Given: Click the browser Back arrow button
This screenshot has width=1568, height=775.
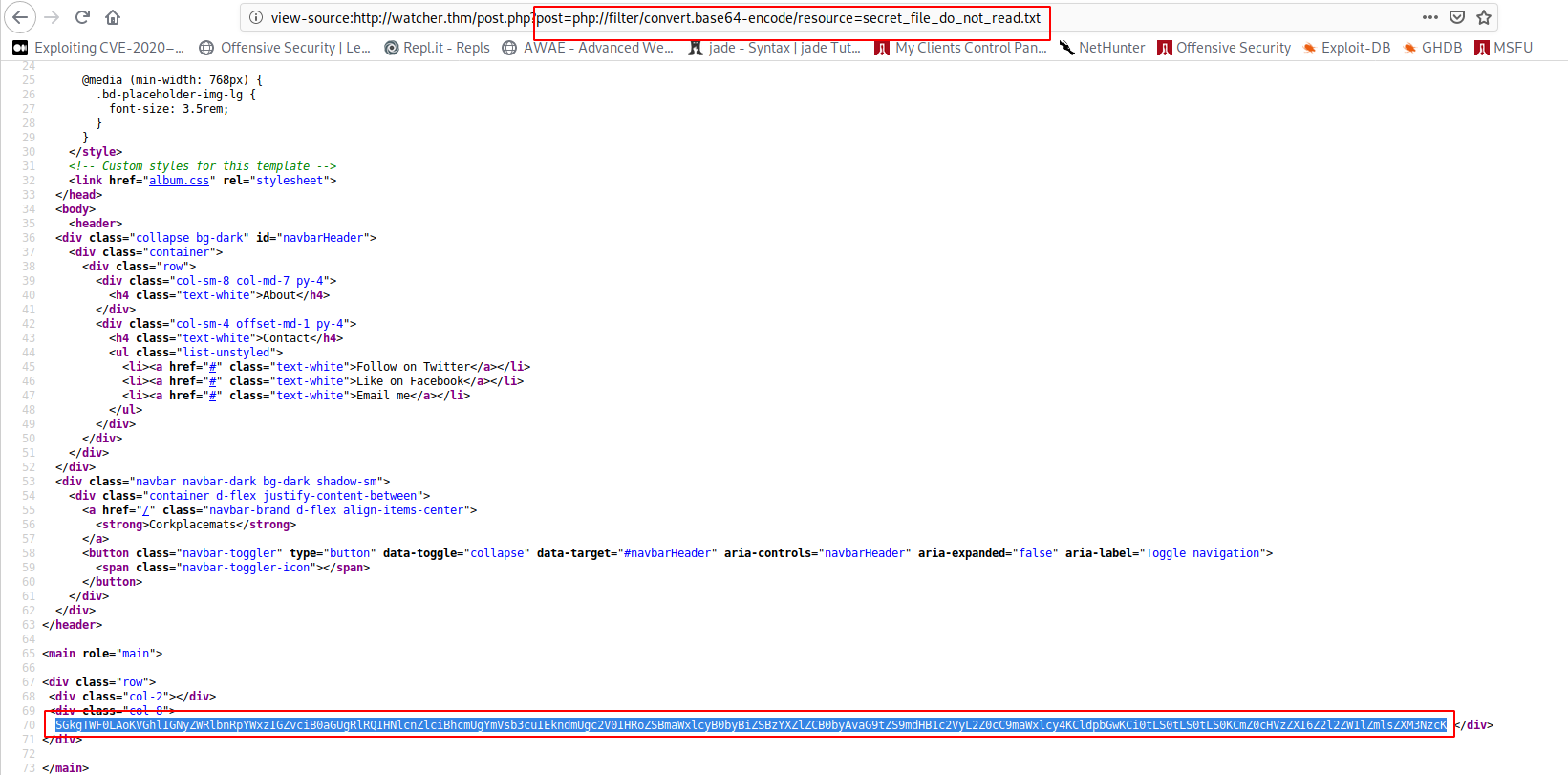Looking at the screenshot, I should click(20, 17).
